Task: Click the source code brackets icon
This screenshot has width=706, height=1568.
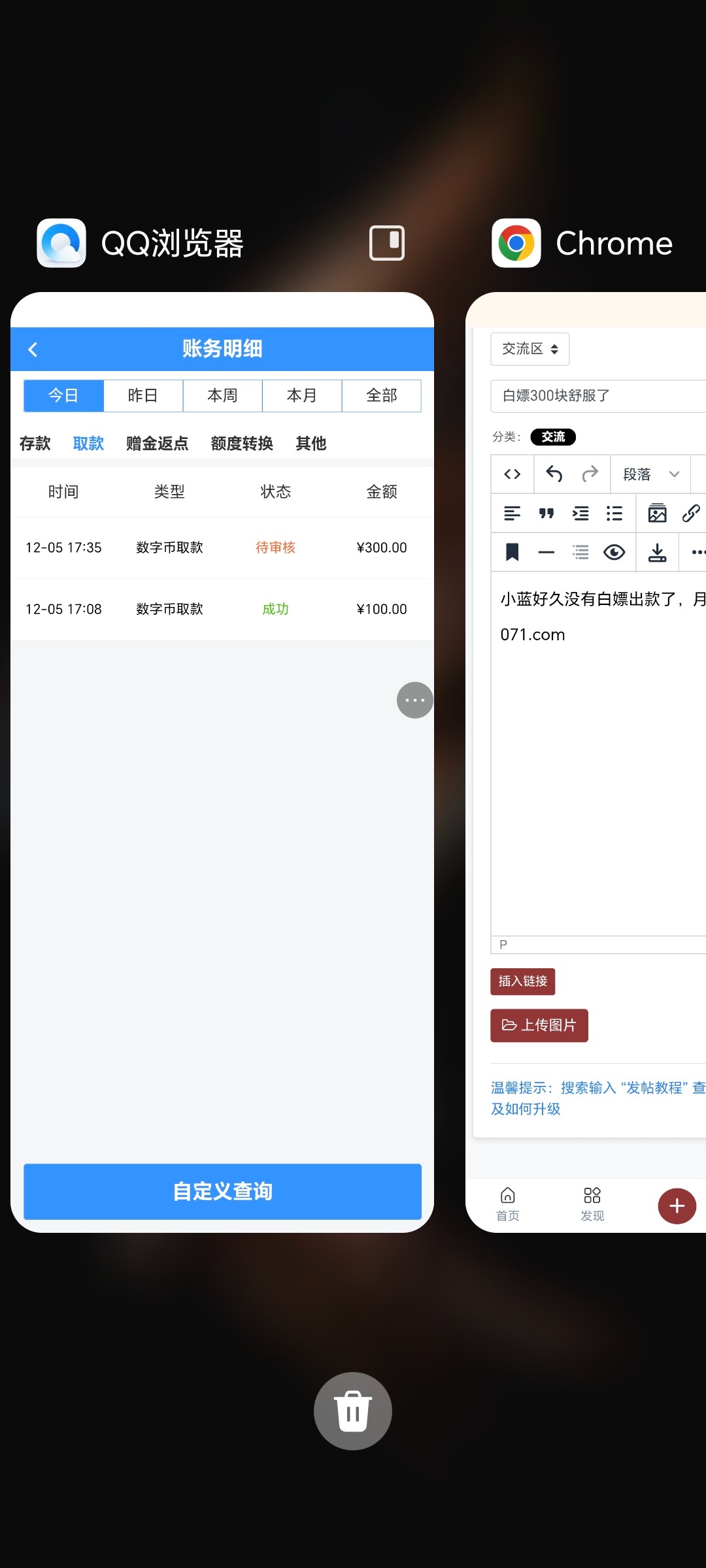Action: point(513,474)
